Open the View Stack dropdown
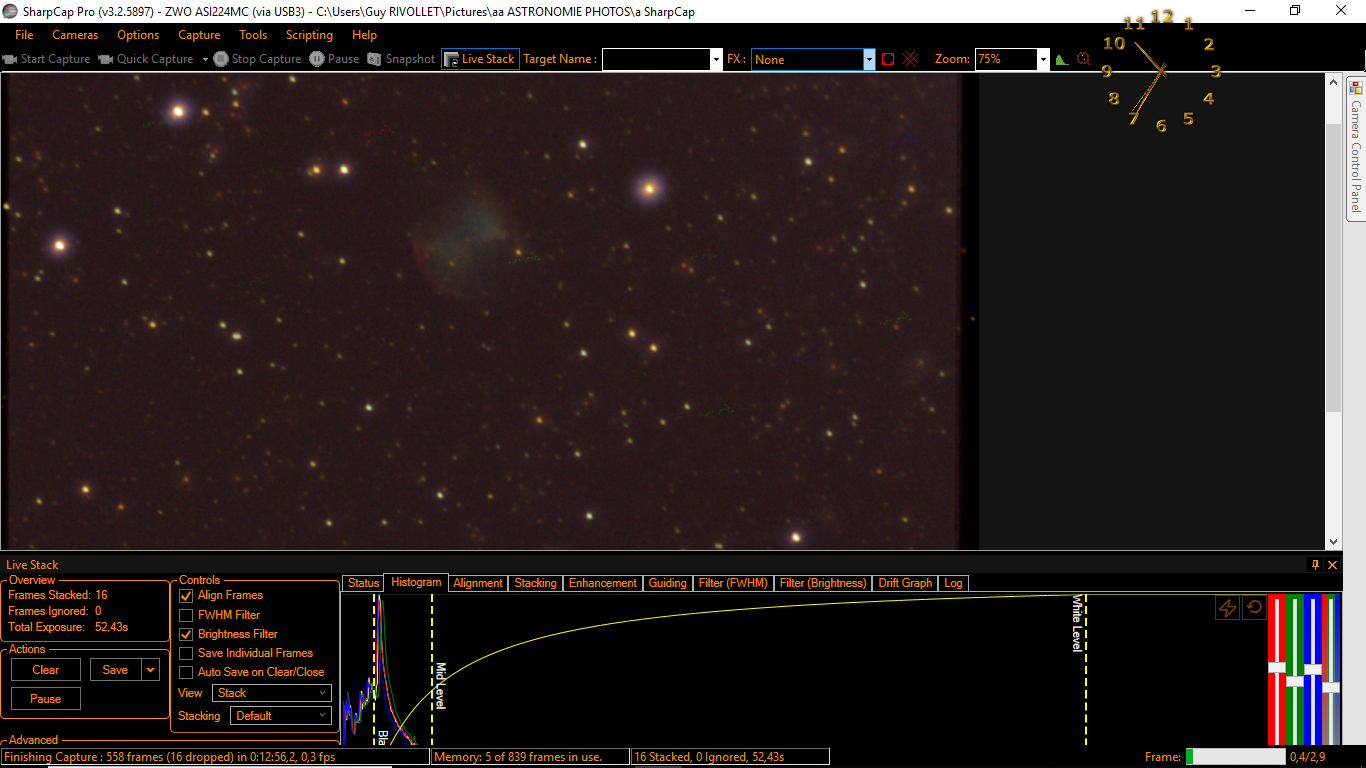The width and height of the screenshot is (1366, 768). click(271, 693)
